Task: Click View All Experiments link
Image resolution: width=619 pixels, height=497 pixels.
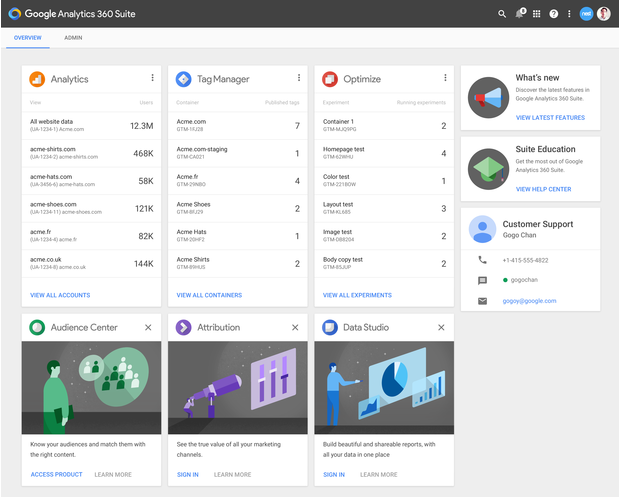Action: tap(357, 295)
